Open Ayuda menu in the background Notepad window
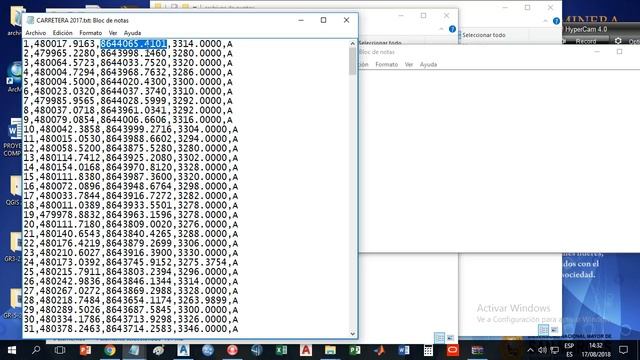This screenshot has height=360, width=640. [x=428, y=64]
